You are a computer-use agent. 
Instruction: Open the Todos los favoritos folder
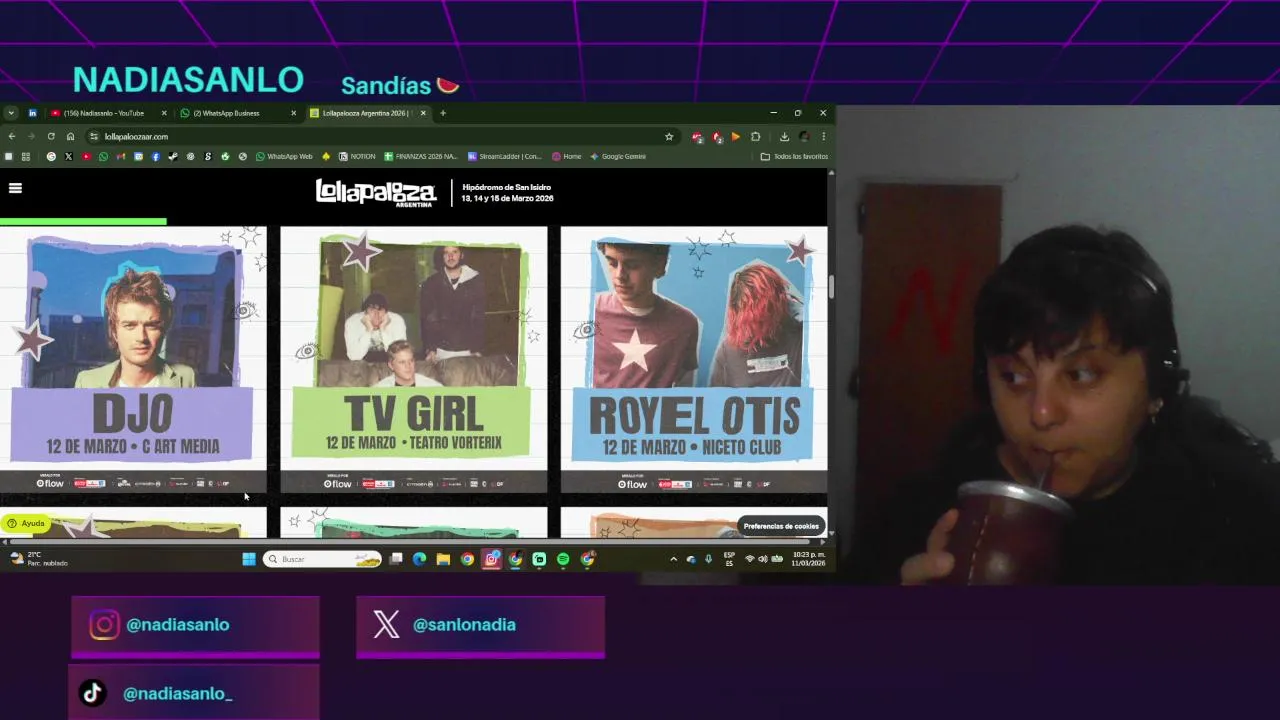pyautogui.click(x=795, y=156)
